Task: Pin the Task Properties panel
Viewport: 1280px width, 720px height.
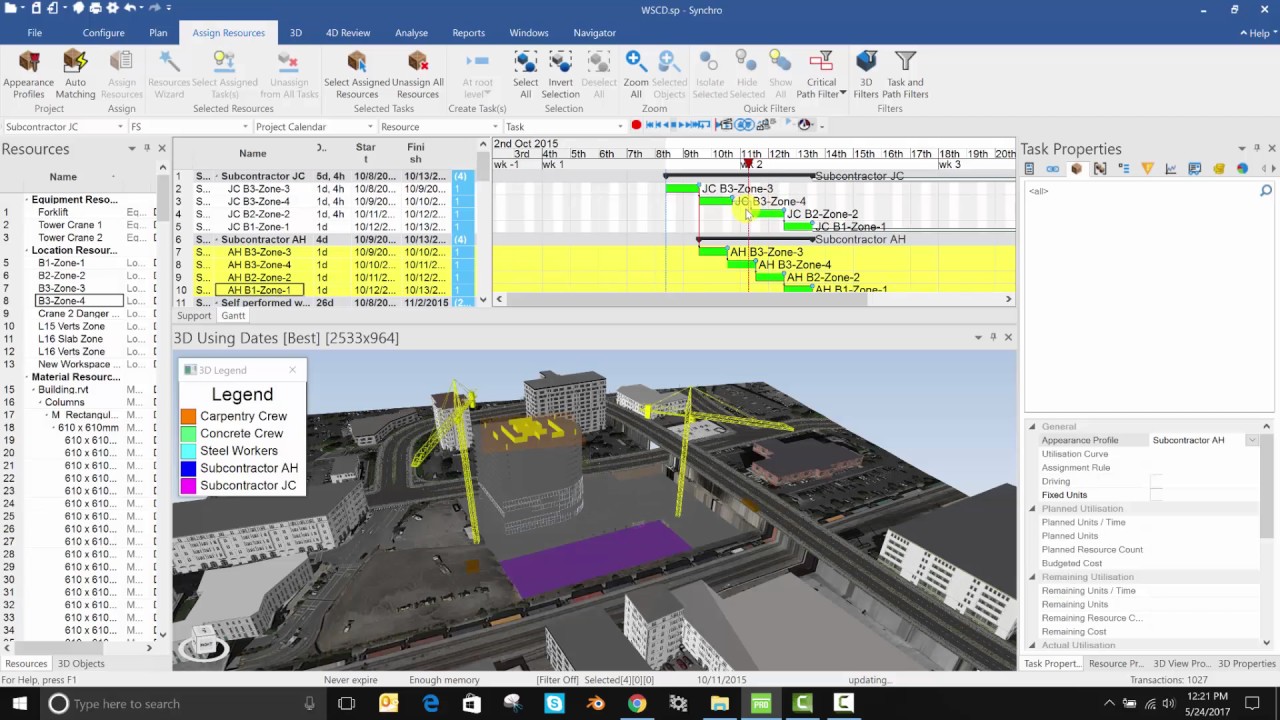Action: click(x=1257, y=149)
